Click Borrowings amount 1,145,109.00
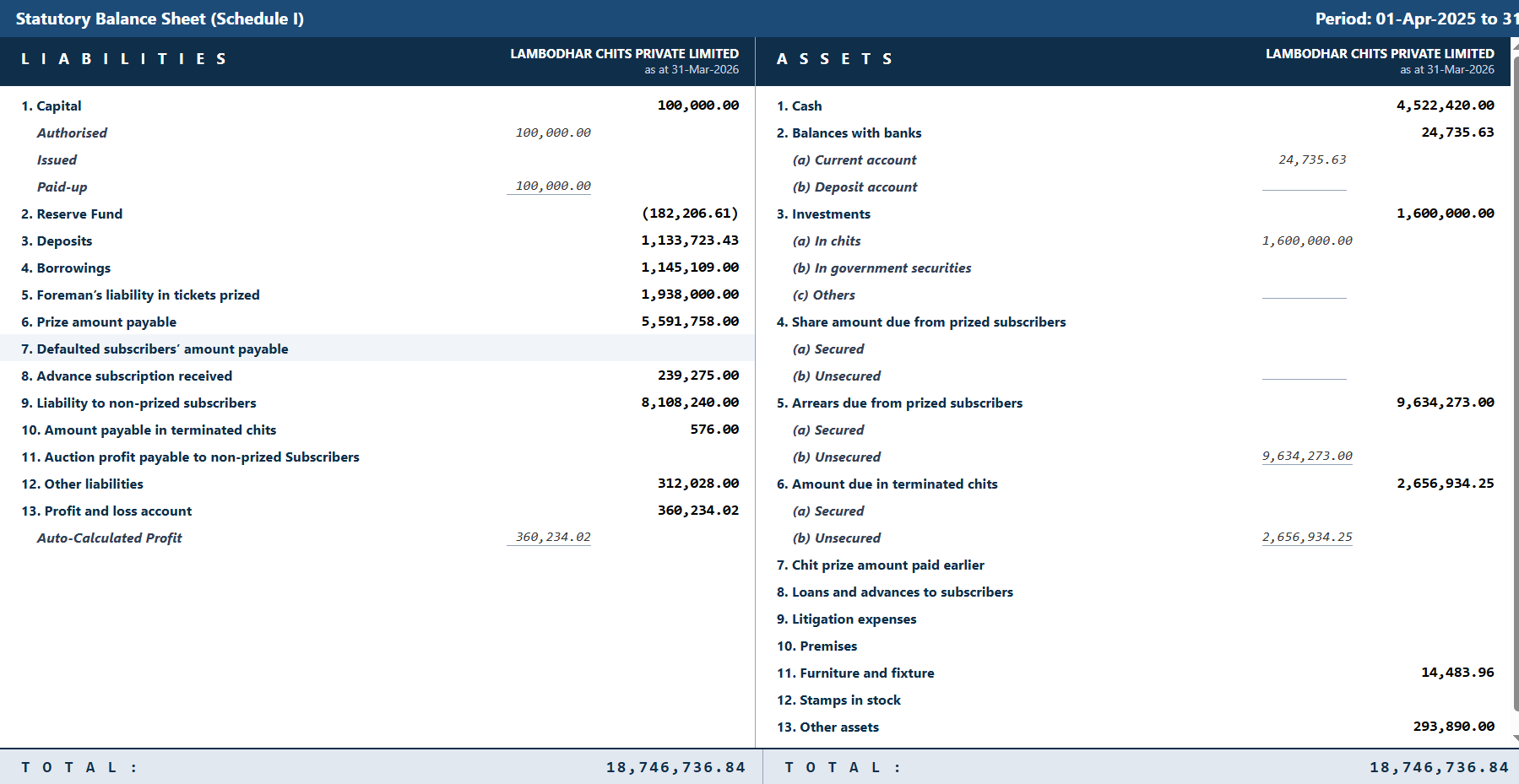The image size is (1519, 784). pyautogui.click(x=690, y=268)
